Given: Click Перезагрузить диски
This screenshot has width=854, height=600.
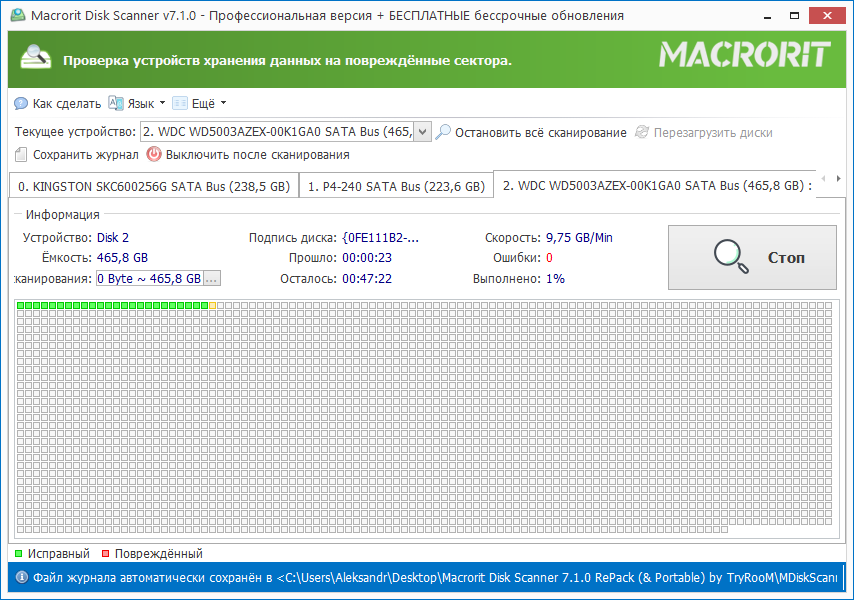Looking at the screenshot, I should 713,132.
